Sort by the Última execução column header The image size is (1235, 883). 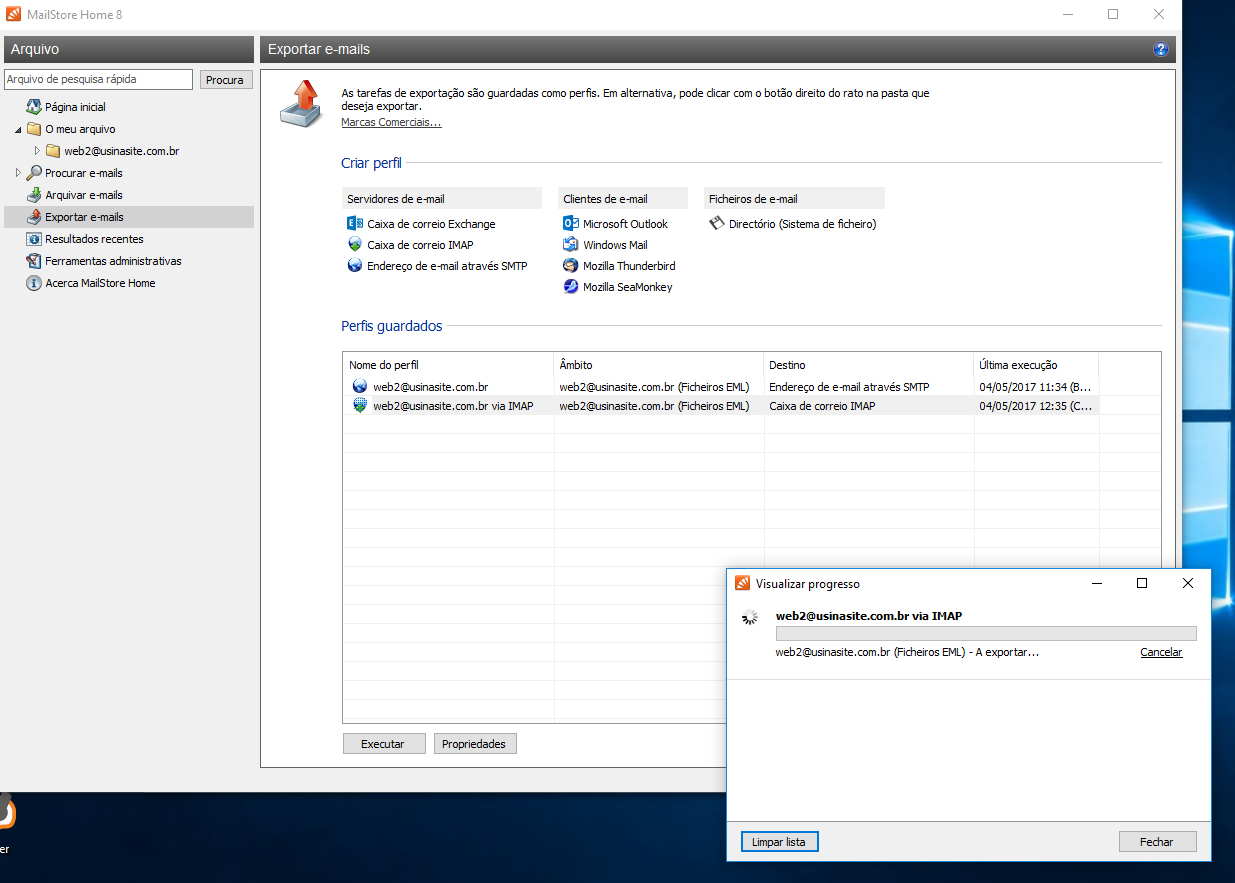tap(1035, 365)
